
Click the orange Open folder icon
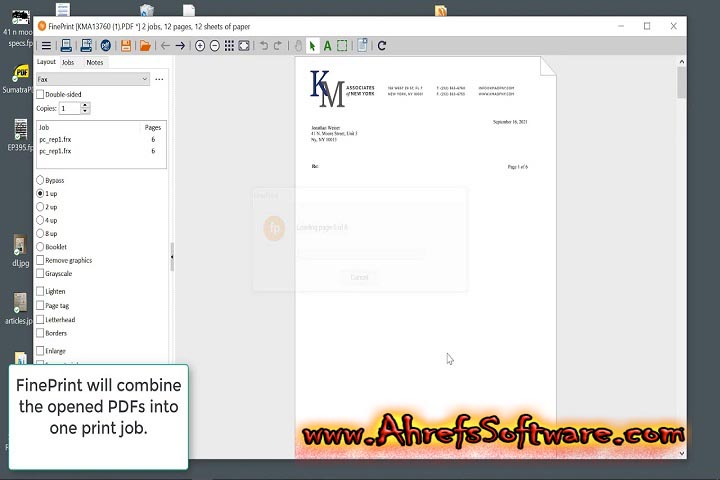coord(145,45)
